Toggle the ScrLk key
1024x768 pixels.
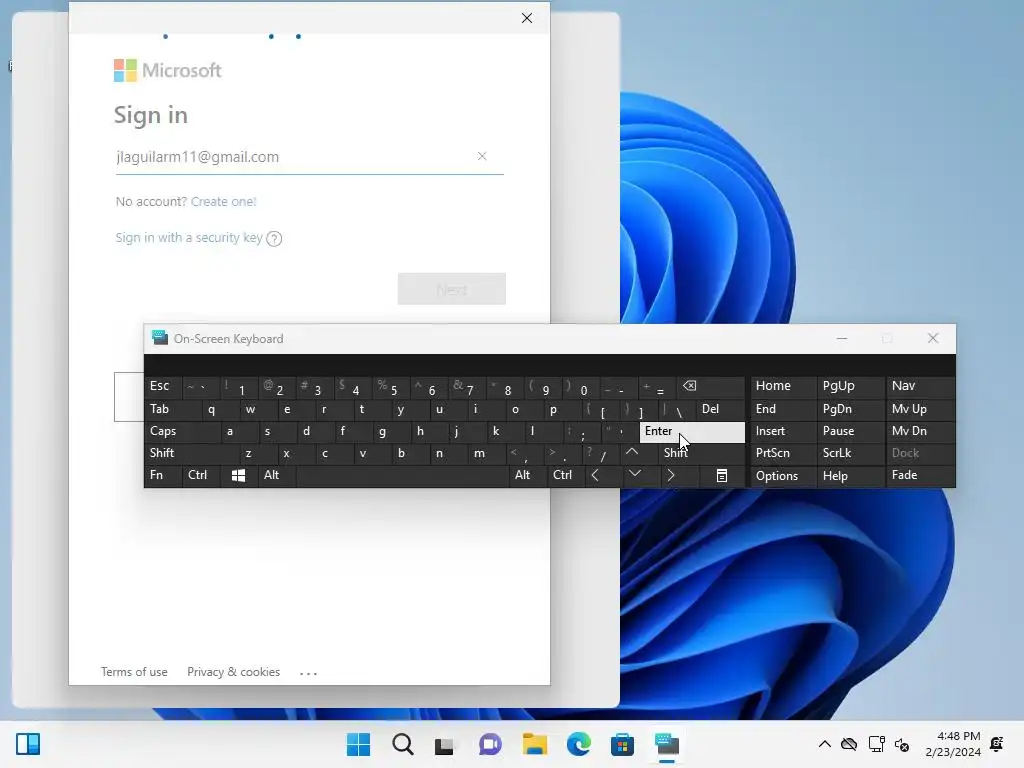[849, 453]
